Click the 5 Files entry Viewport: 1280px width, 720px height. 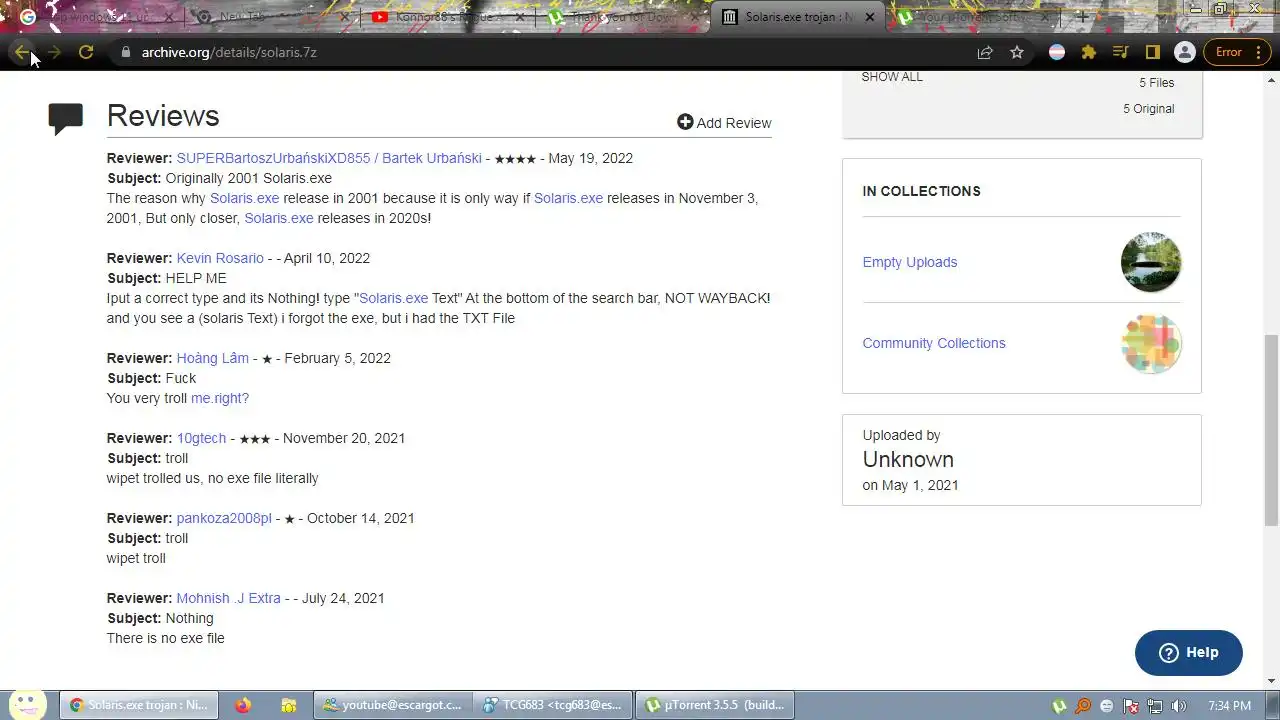coord(1156,83)
